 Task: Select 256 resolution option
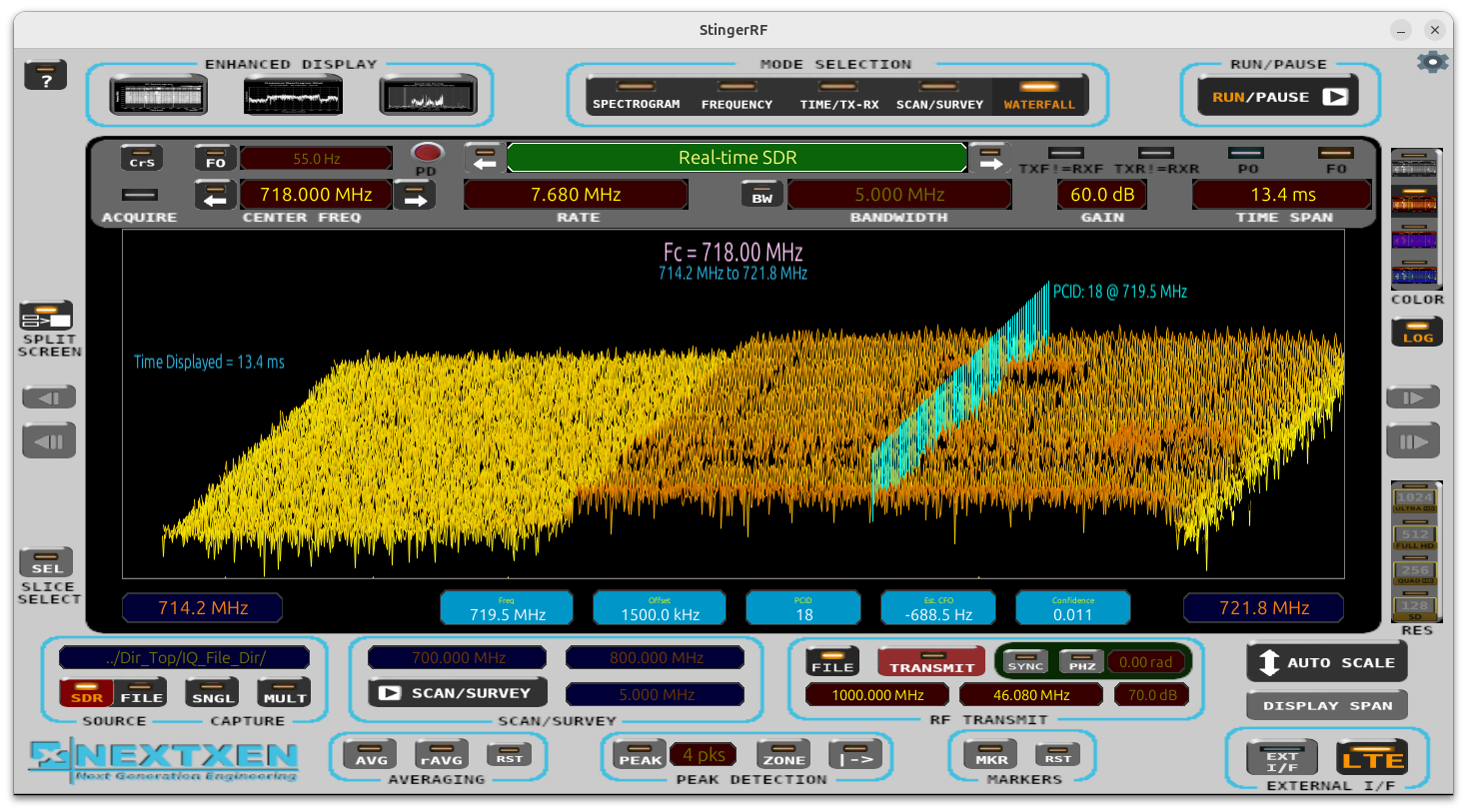point(1415,571)
